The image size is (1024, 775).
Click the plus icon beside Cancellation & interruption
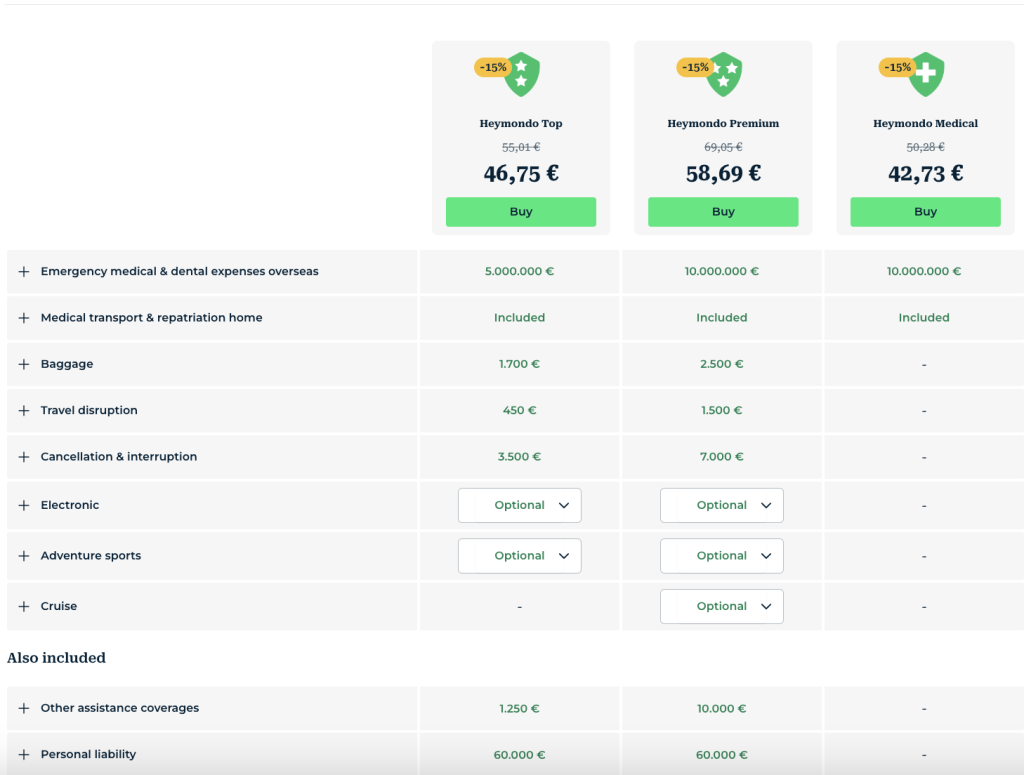(24, 457)
